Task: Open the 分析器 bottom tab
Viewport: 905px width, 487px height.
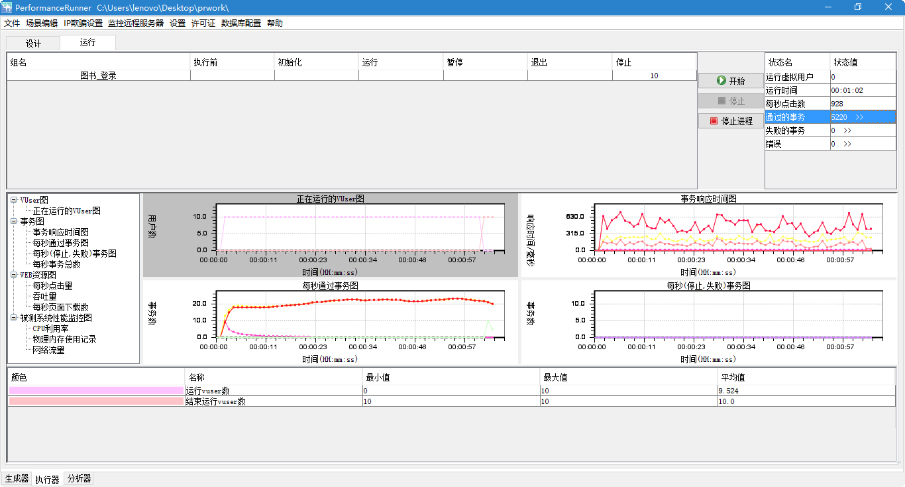Action: pyautogui.click(x=79, y=478)
